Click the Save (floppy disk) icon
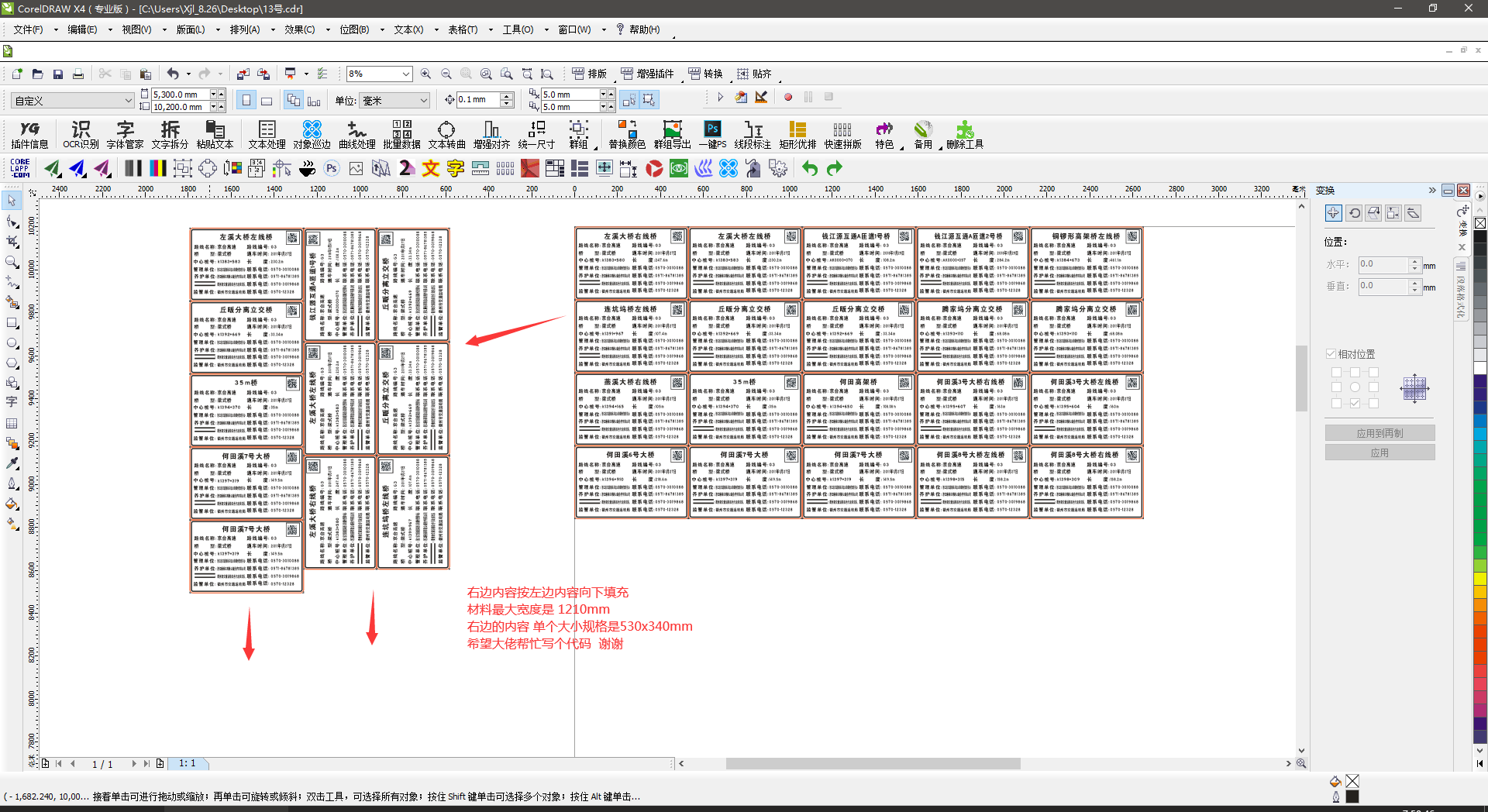1488x812 pixels. point(58,74)
